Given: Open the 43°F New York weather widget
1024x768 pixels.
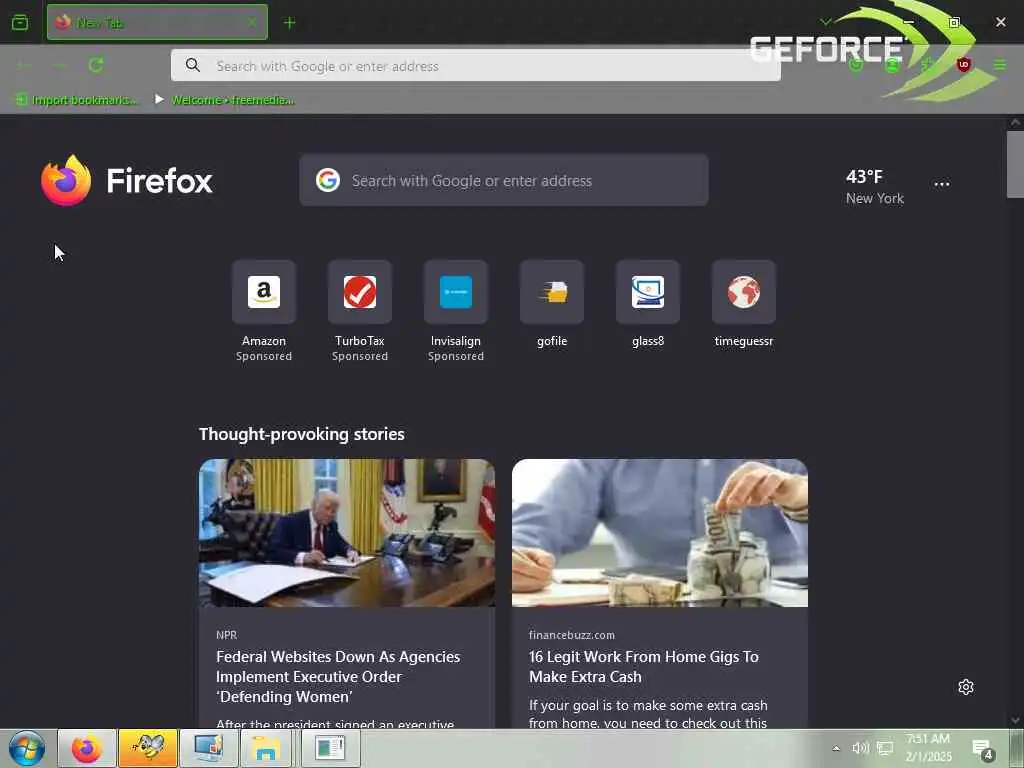Looking at the screenshot, I should pyautogui.click(x=874, y=186).
